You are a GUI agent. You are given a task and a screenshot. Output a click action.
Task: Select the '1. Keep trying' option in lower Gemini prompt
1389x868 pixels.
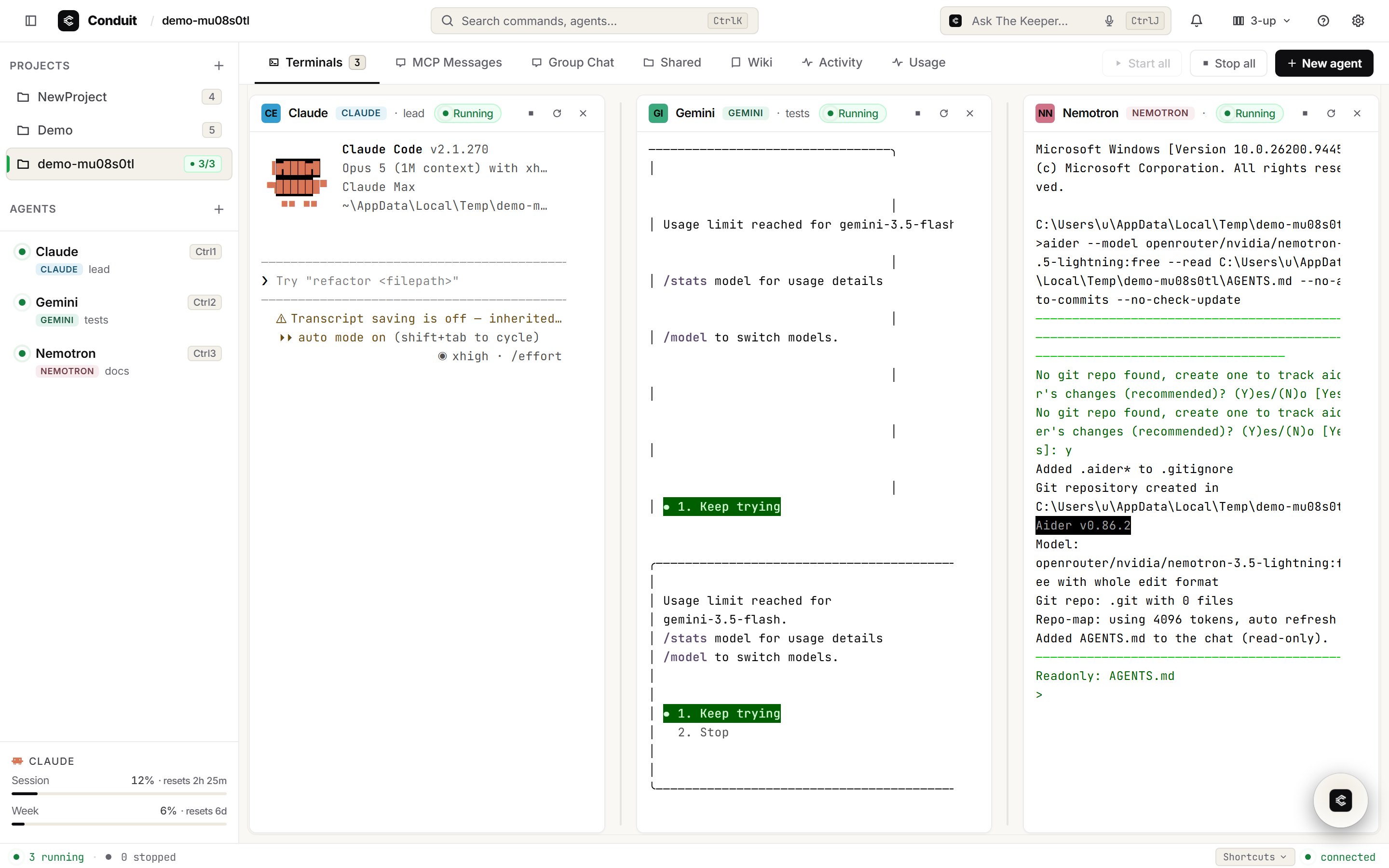722,713
